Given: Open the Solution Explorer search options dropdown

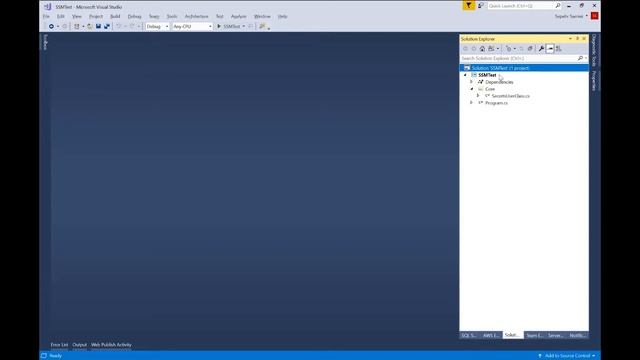Looking at the screenshot, I should 586,58.
